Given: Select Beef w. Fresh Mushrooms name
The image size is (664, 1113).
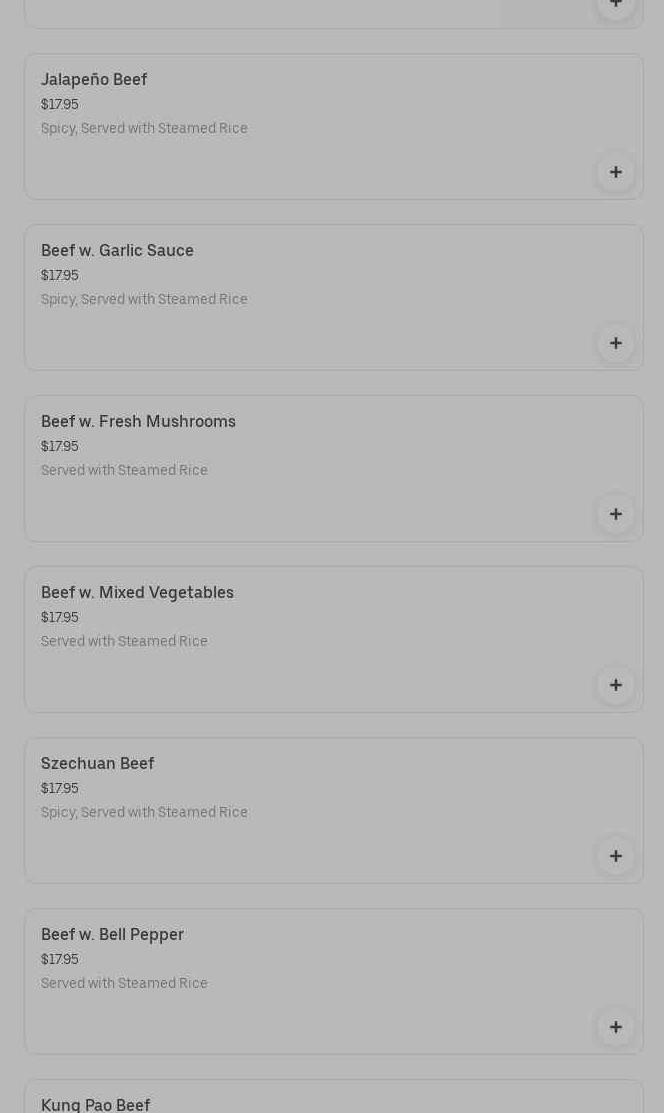Looking at the screenshot, I should click(138, 421).
